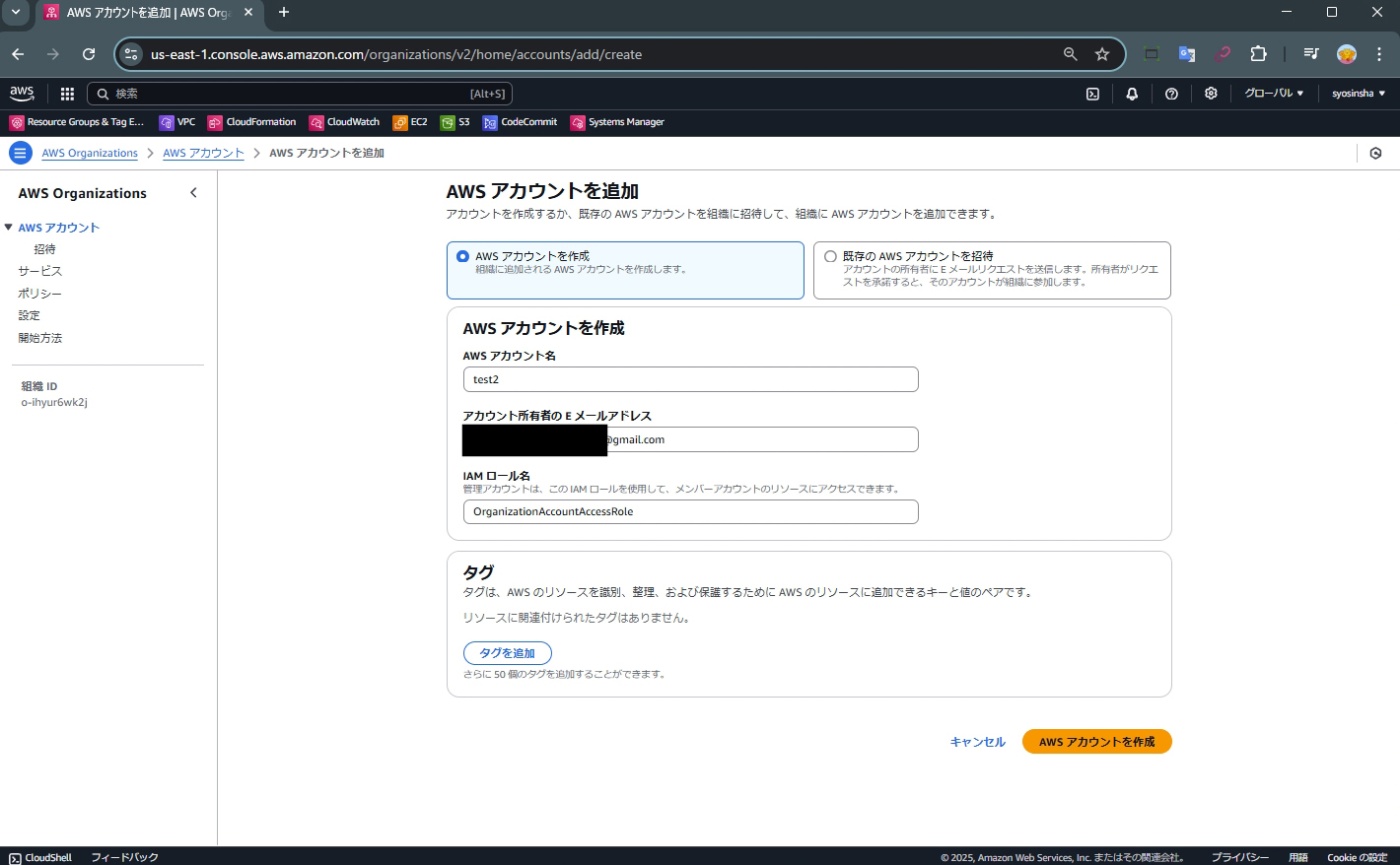Open the info panel icon at right
Viewport: 1400px width, 865px height.
tap(1376, 153)
